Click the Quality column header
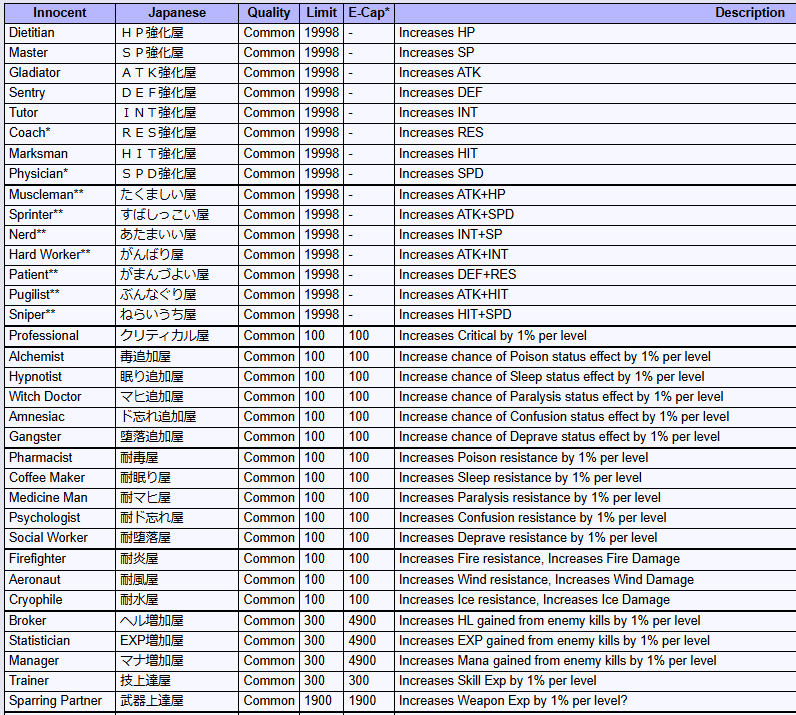796x715 pixels. click(x=269, y=13)
